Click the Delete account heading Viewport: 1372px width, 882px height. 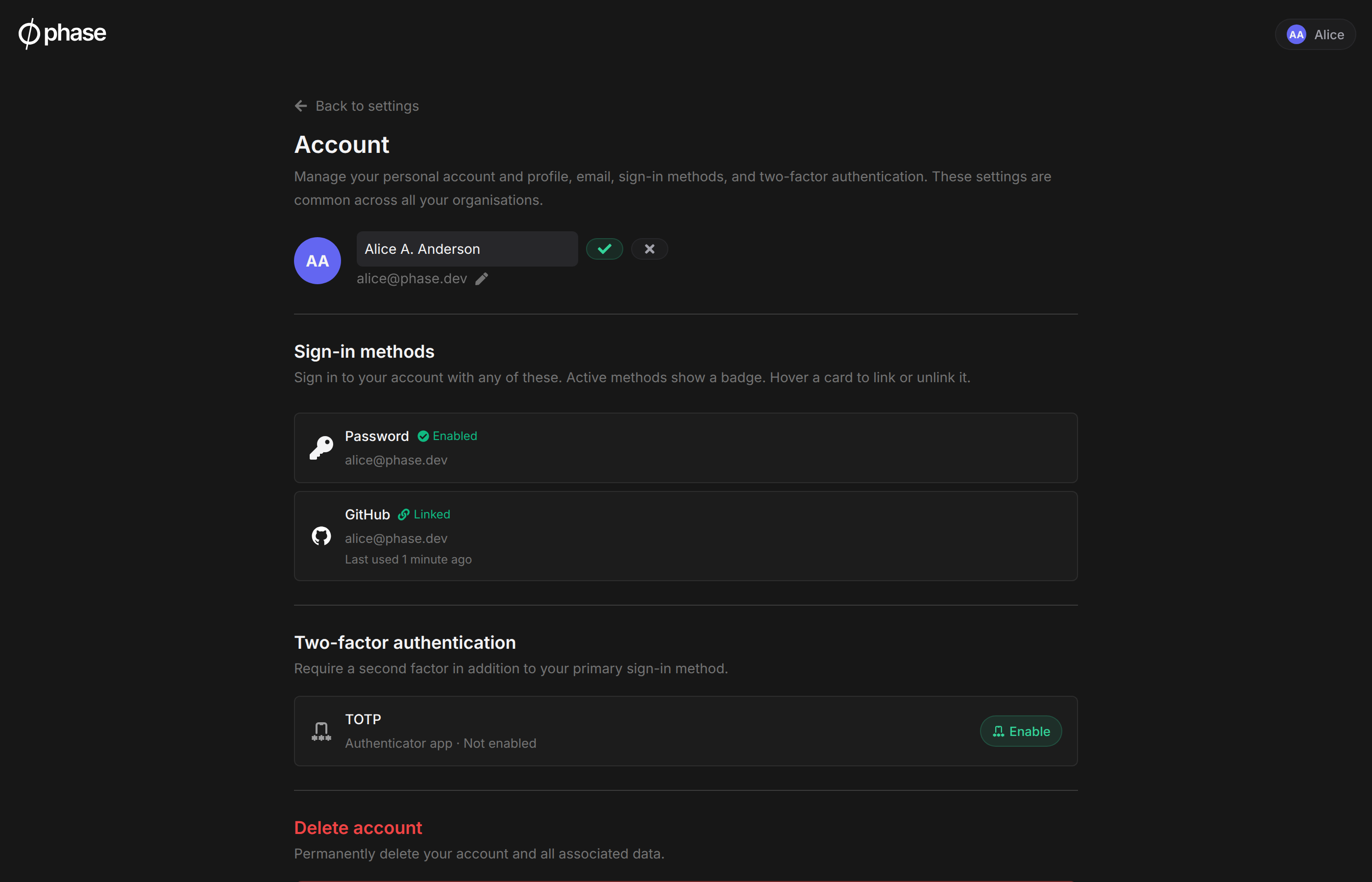358,828
